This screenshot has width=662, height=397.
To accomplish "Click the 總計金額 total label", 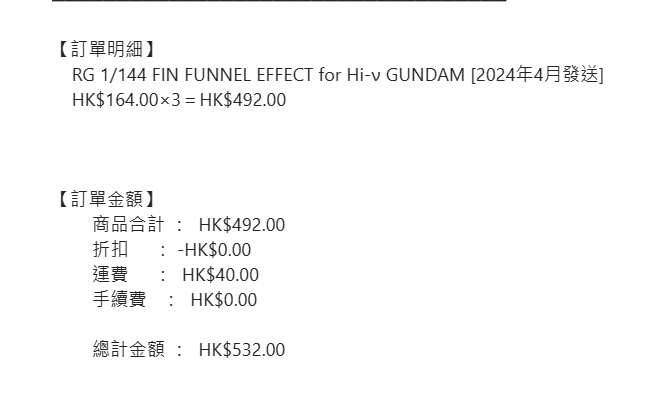I will (x=128, y=349).
